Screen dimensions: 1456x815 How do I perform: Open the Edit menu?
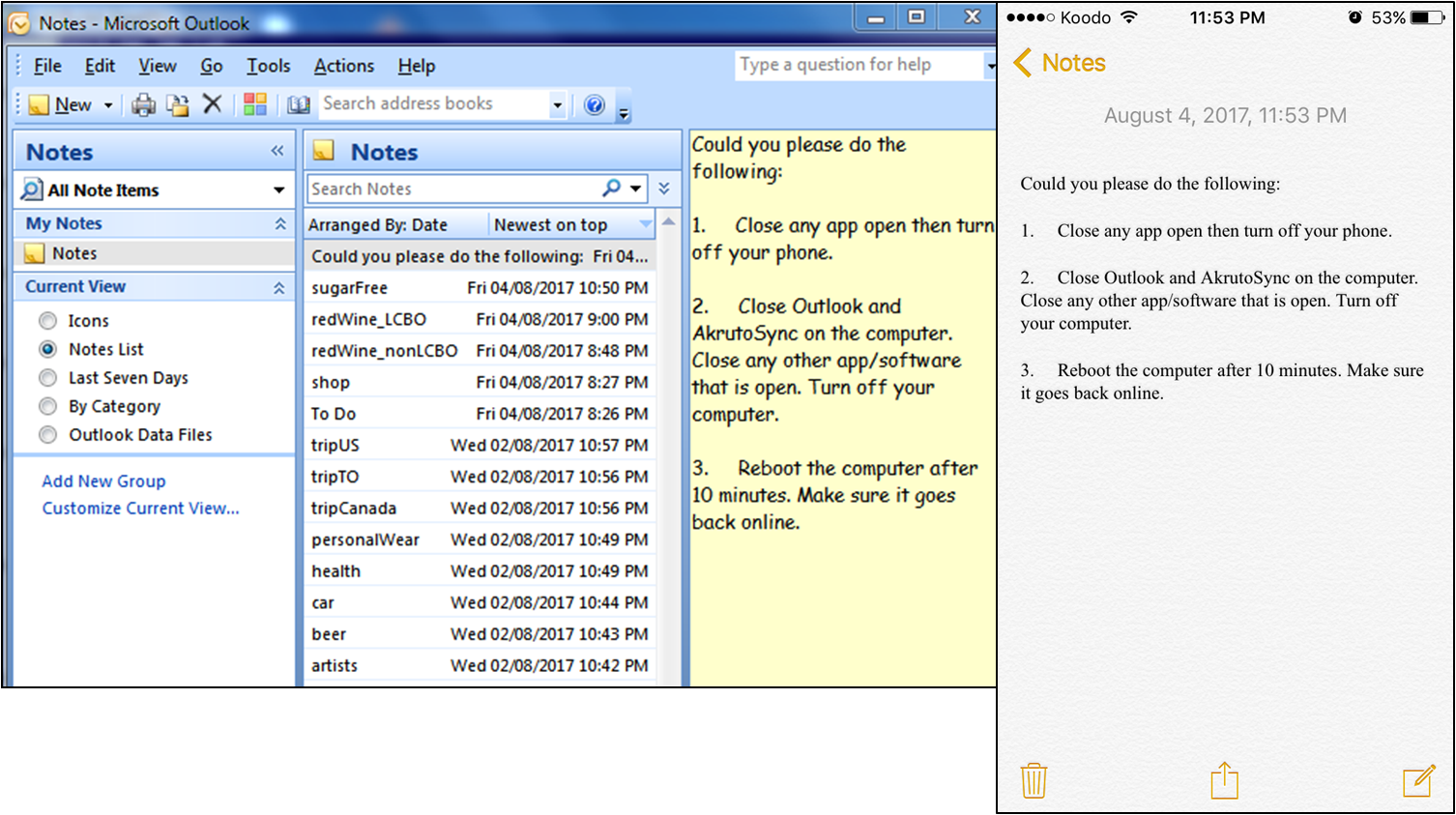[x=100, y=66]
